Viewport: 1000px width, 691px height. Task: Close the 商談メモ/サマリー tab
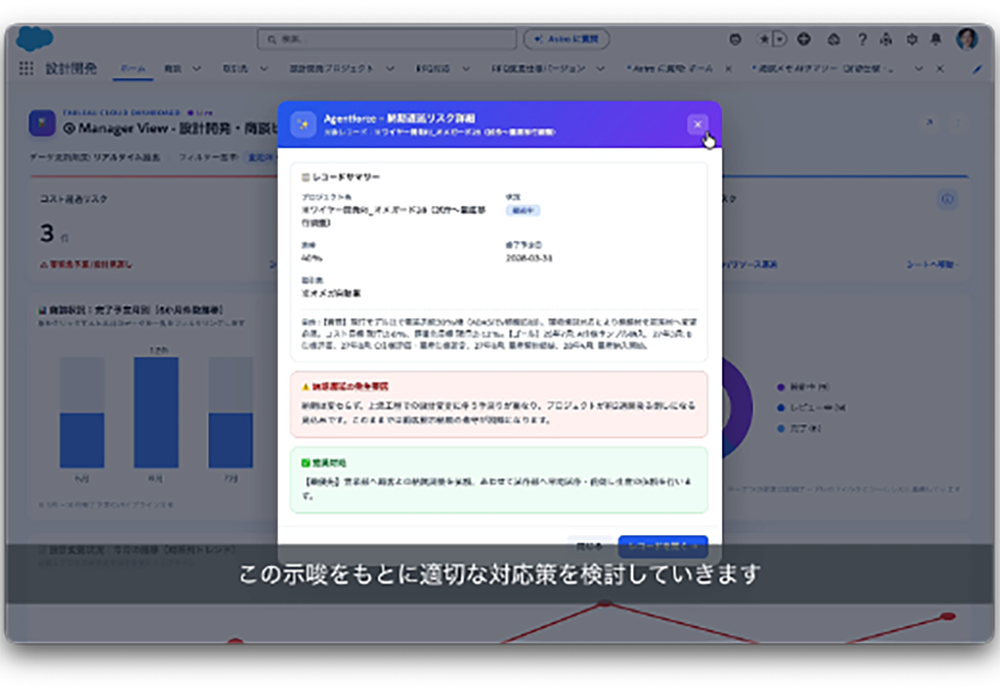click(x=939, y=68)
